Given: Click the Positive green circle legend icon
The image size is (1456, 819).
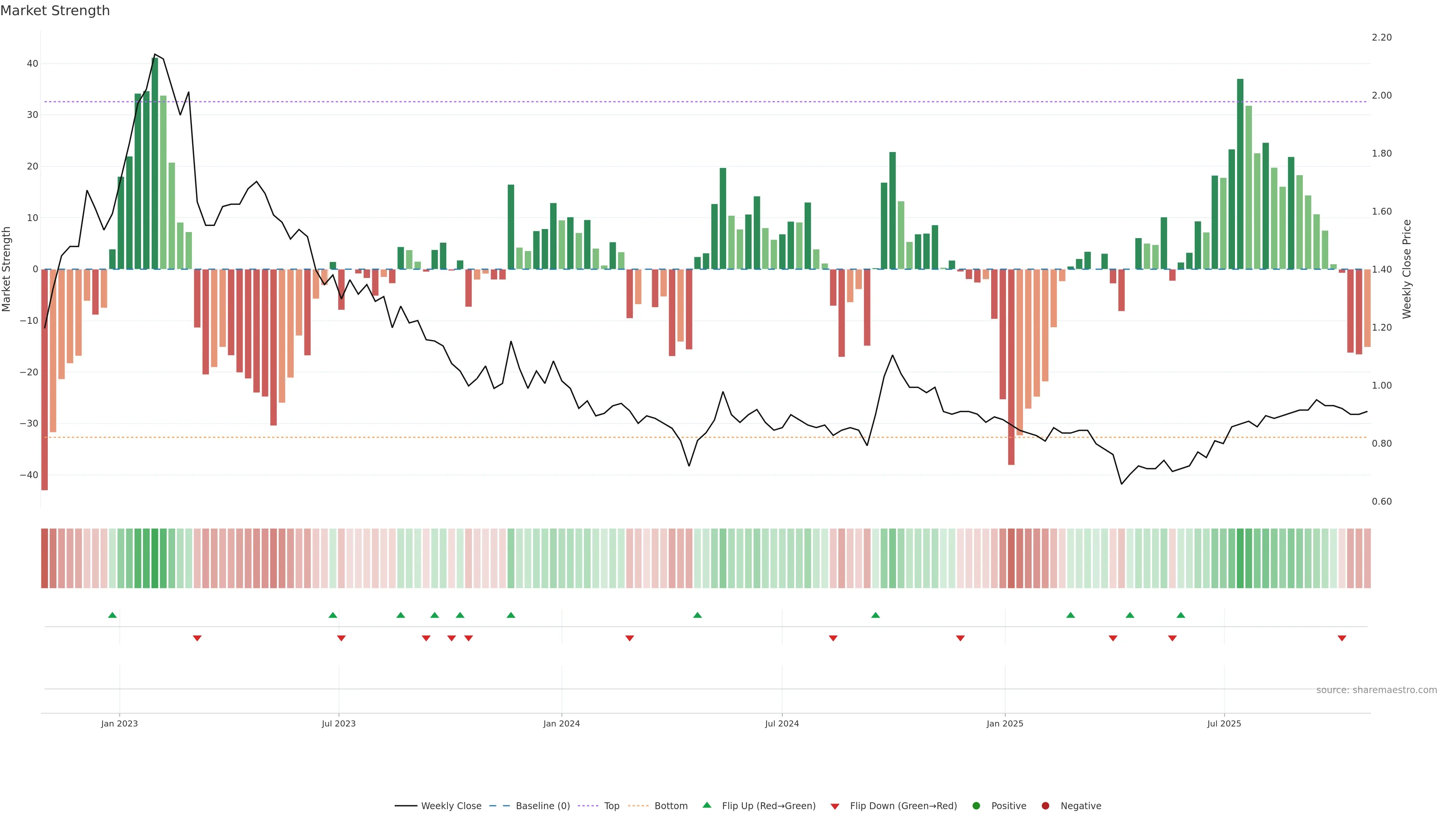Looking at the screenshot, I should click(x=976, y=806).
